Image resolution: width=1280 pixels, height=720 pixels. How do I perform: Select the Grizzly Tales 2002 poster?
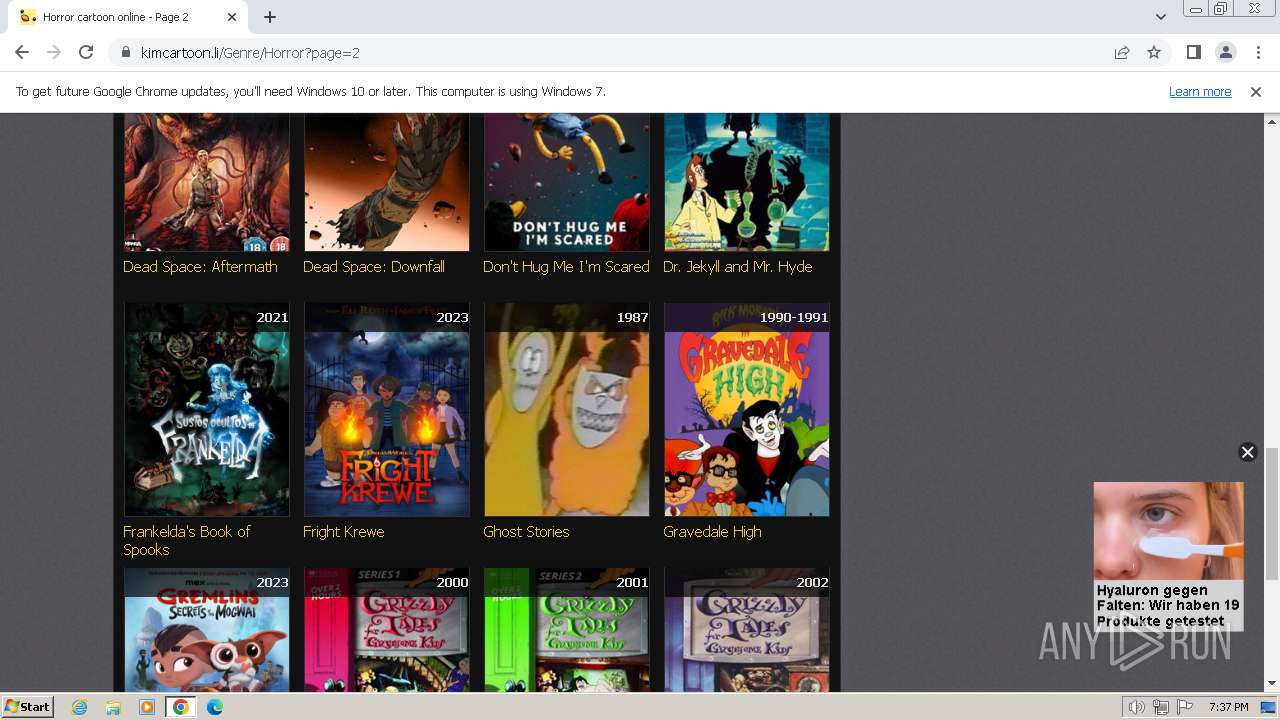click(x=747, y=630)
